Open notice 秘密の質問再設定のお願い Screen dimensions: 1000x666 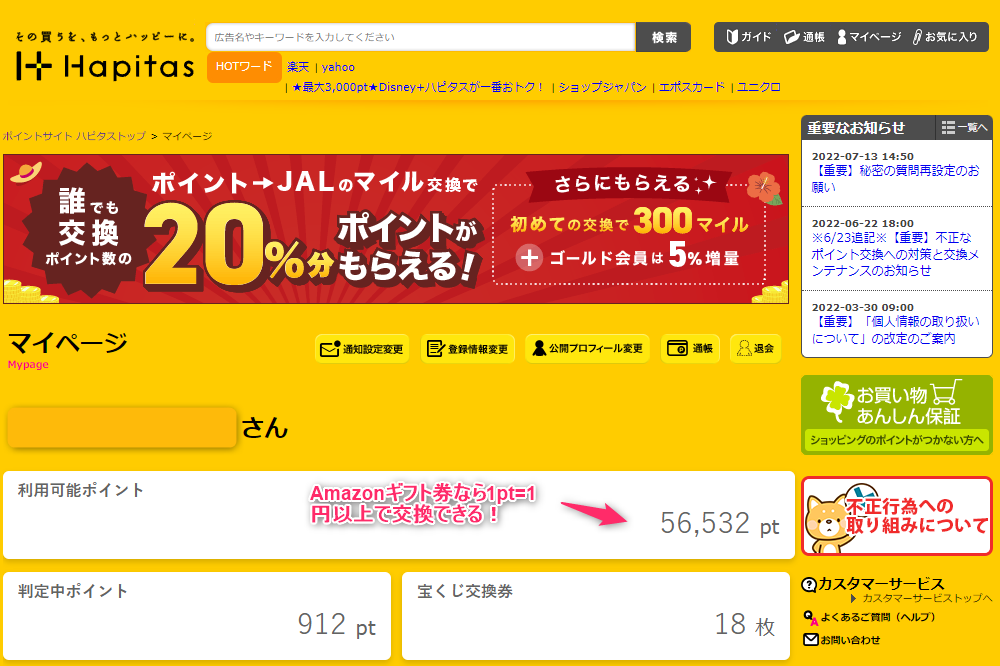[895, 179]
